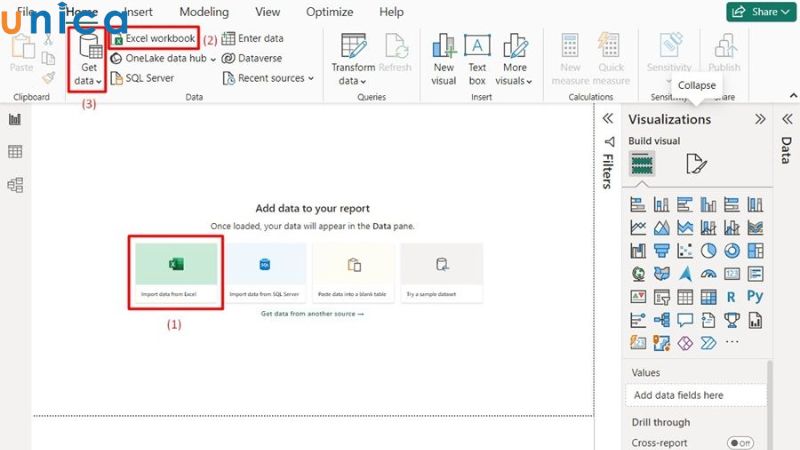
Task: Click the Share button
Action: 761,12
